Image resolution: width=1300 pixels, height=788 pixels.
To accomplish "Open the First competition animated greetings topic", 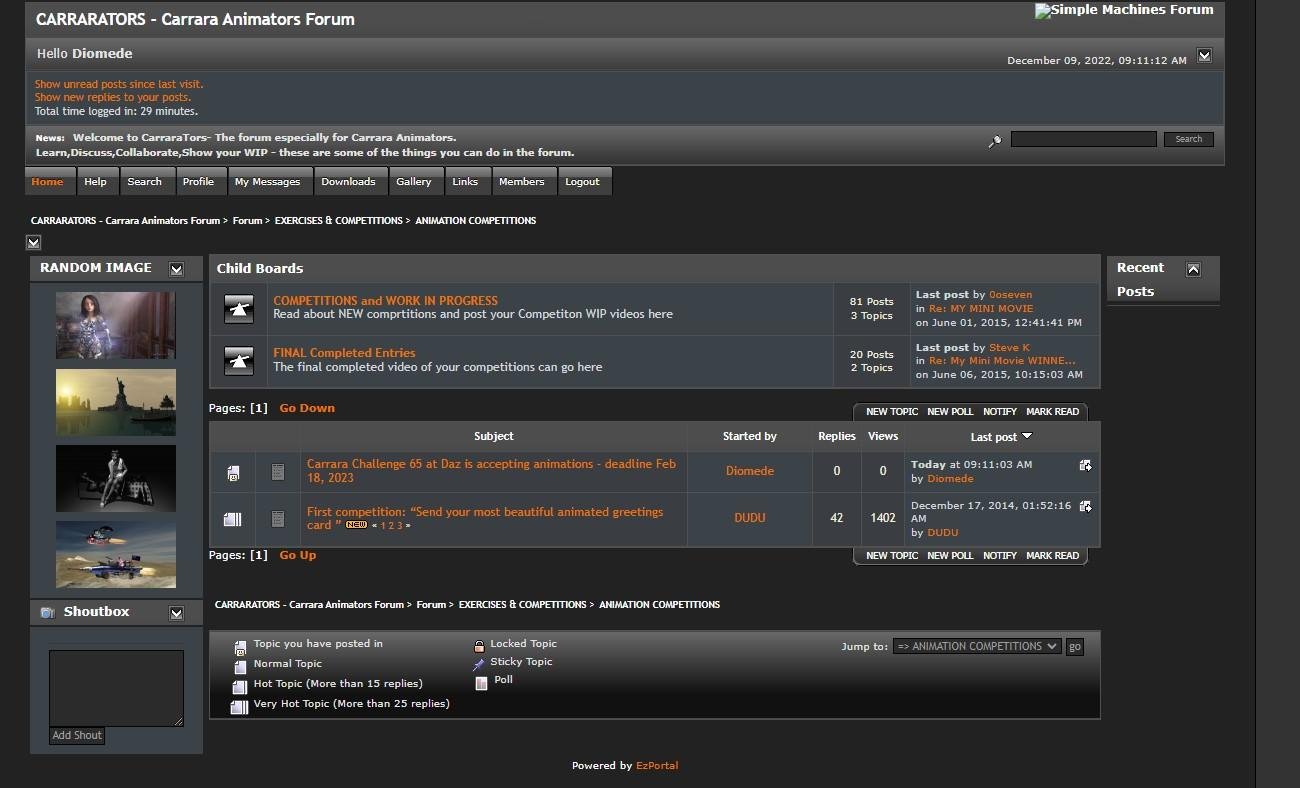I will pyautogui.click(x=485, y=518).
